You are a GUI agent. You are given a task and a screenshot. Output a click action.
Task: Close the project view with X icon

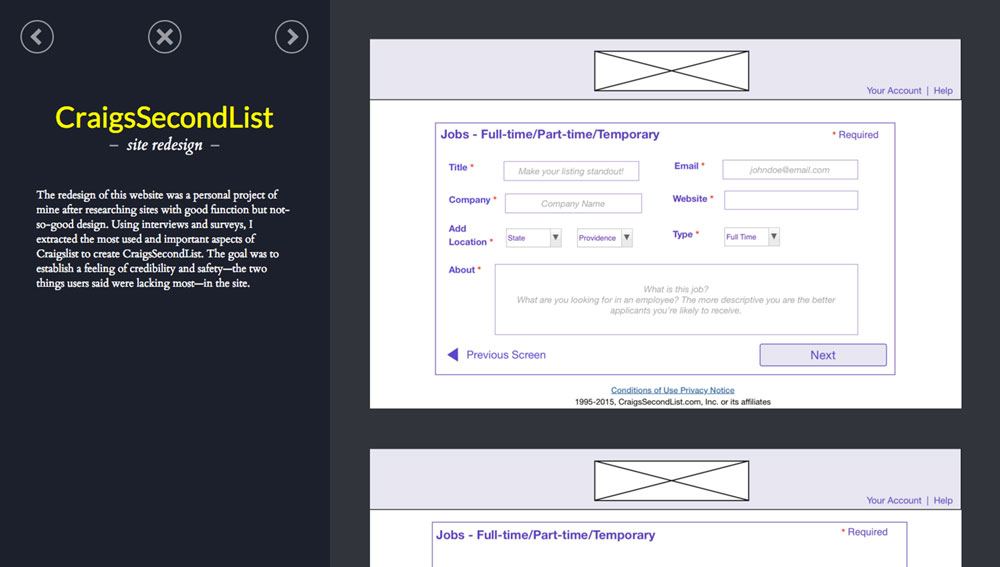(x=165, y=37)
